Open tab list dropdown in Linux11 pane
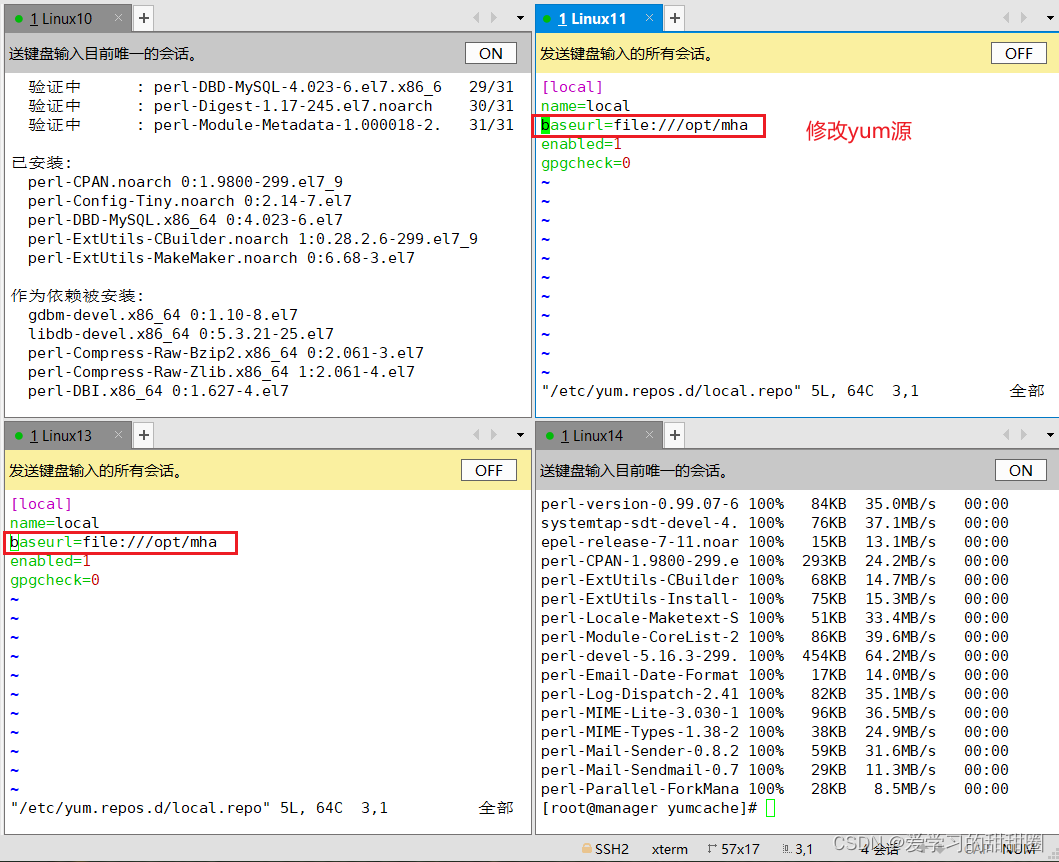This screenshot has width=1059, height=862. click(1050, 18)
